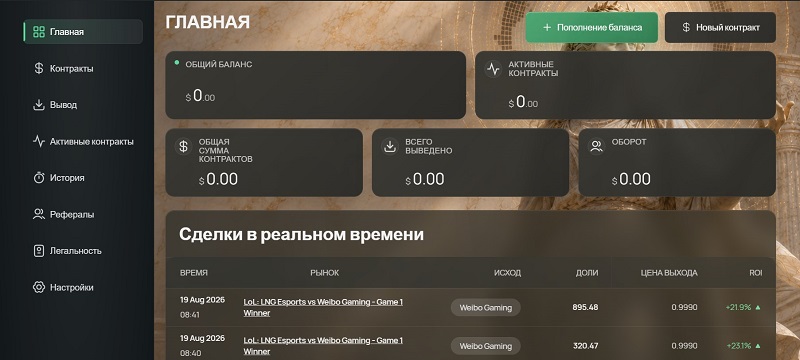Click the 0.9990 exit price in 08:40 row
This screenshot has width=800, height=360.
684,346
